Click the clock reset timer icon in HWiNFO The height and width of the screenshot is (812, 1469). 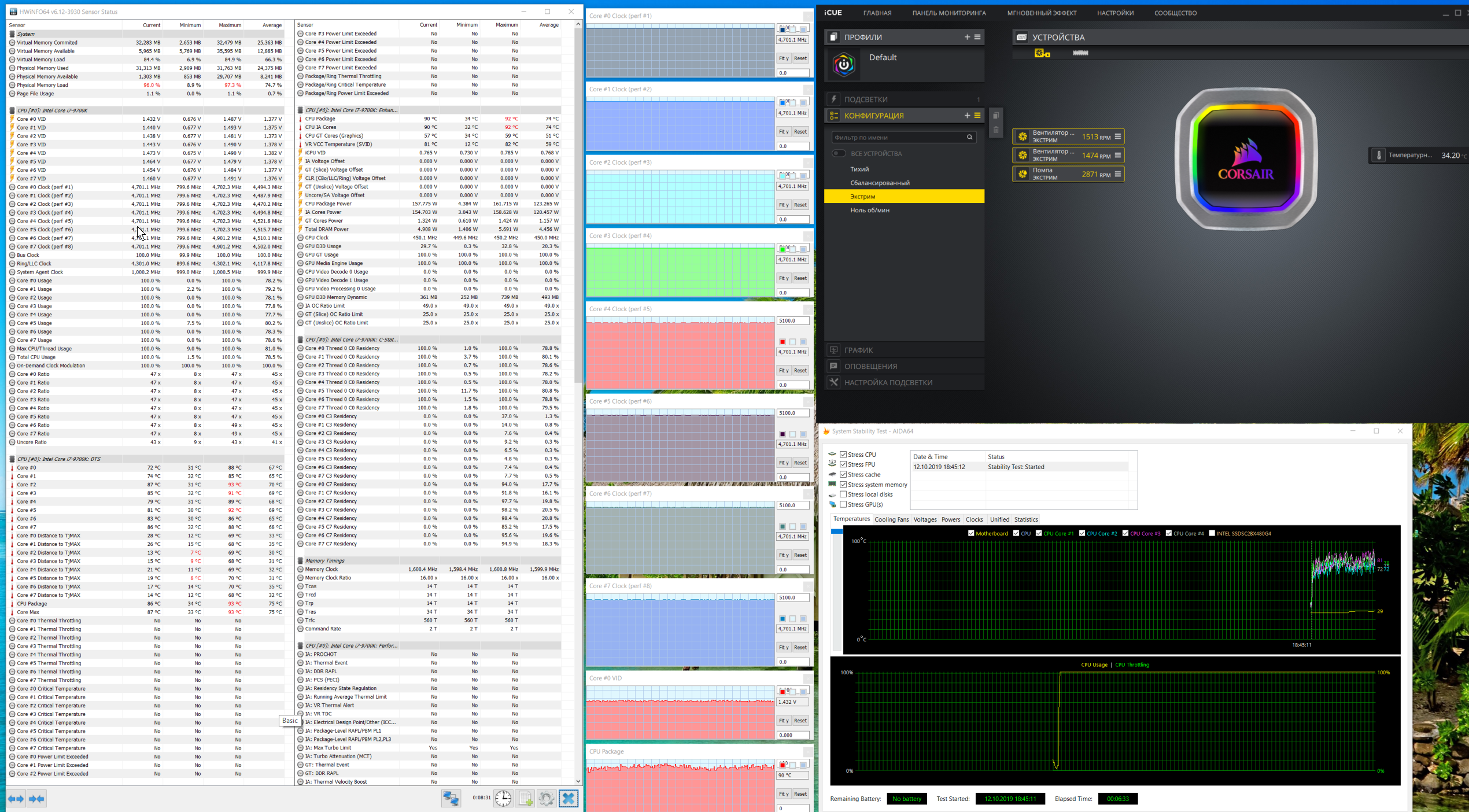(503, 799)
